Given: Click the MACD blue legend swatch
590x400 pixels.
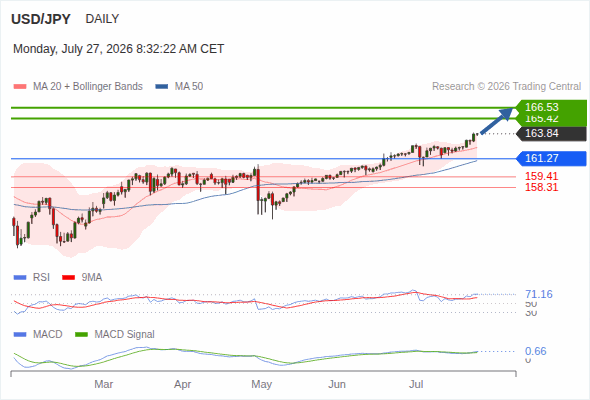Looking at the screenshot, I should coord(20,335).
